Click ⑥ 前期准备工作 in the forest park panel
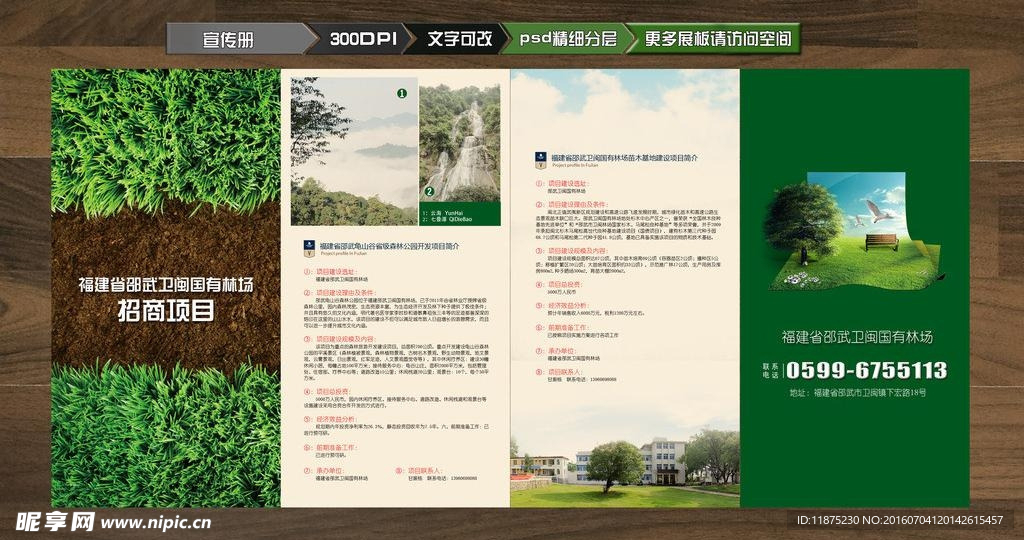Screen dimensions: 1024x540 tap(330, 448)
